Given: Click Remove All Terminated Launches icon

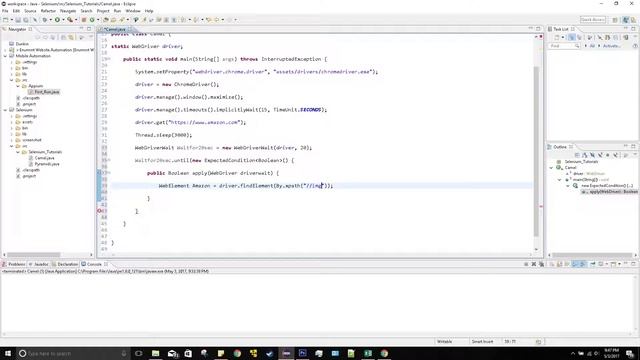Looking at the screenshot, I should point(541,264).
